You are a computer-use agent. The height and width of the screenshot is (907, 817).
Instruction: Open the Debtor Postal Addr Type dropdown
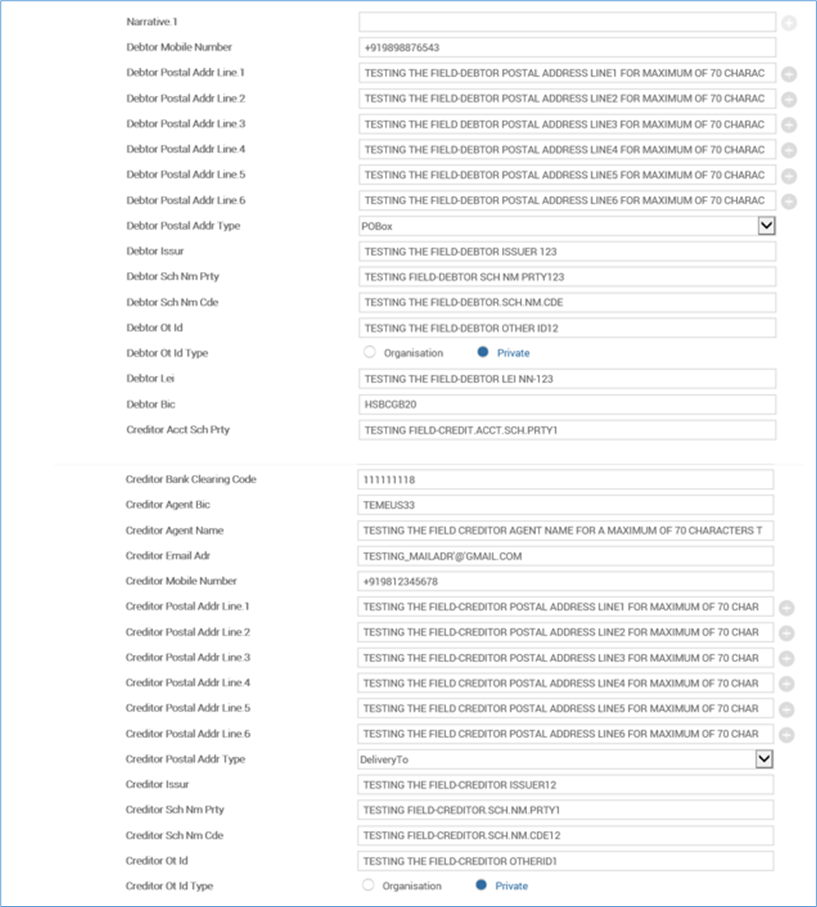(x=766, y=226)
